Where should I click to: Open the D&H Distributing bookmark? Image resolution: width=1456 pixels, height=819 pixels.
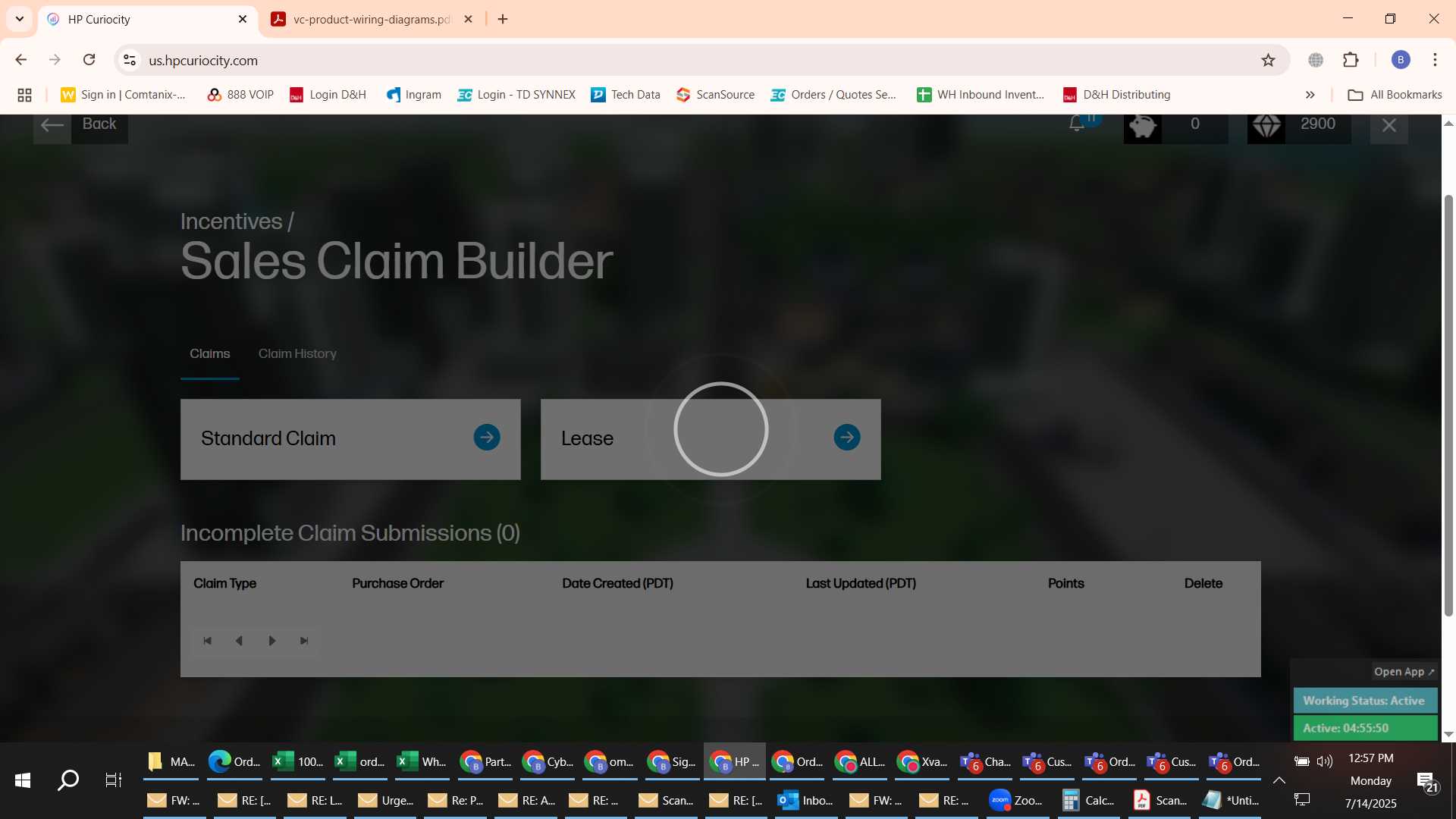tap(1117, 95)
